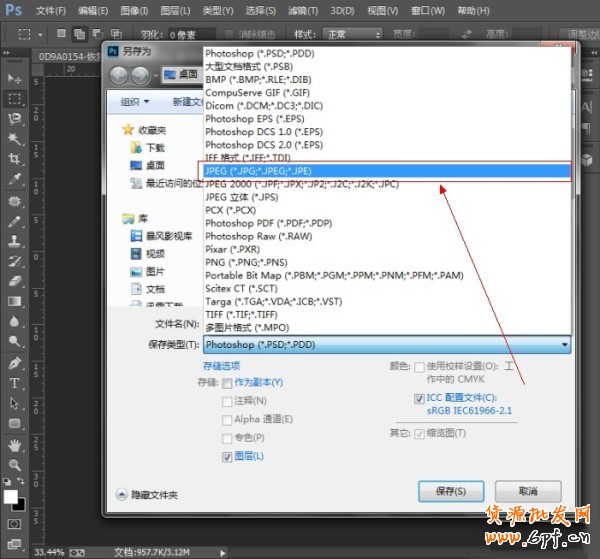
Task: Click the 保存(S) save button
Action: pyautogui.click(x=451, y=492)
